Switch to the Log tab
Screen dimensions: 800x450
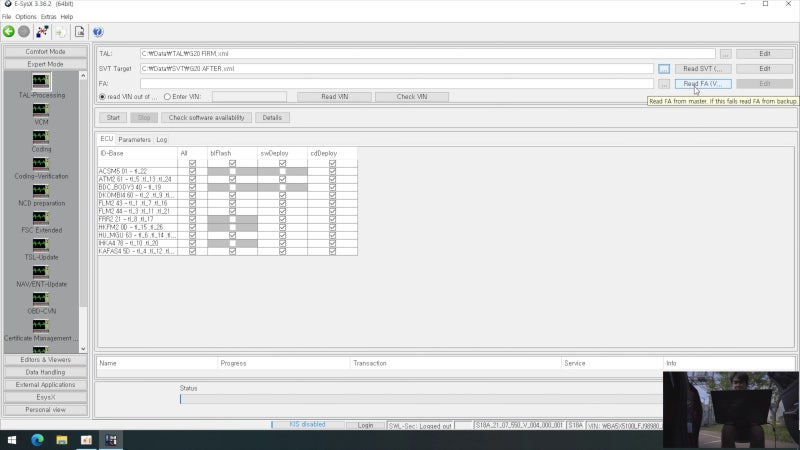pos(162,139)
